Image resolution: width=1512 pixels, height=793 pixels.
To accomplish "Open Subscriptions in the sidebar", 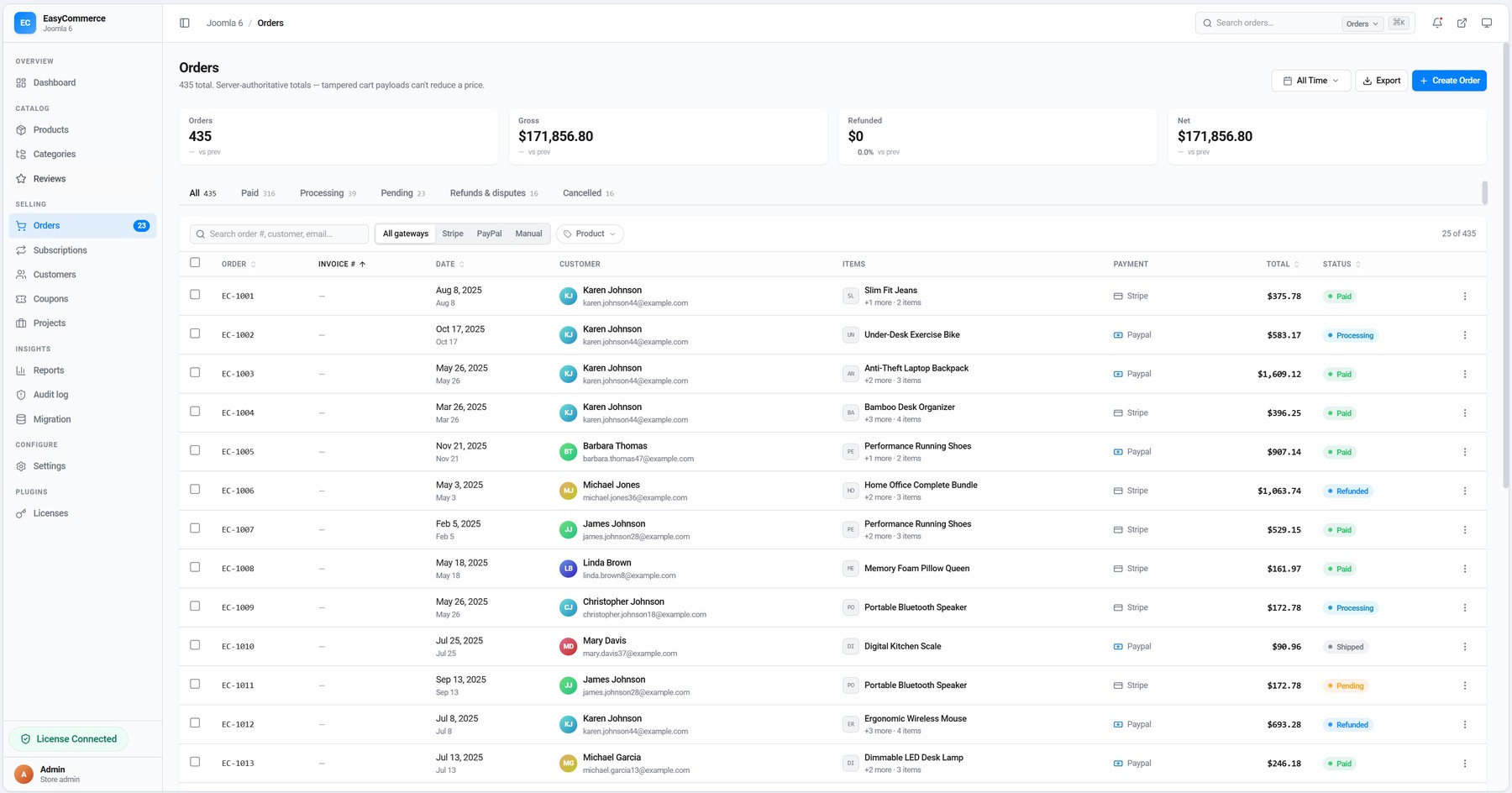I will pos(82,250).
